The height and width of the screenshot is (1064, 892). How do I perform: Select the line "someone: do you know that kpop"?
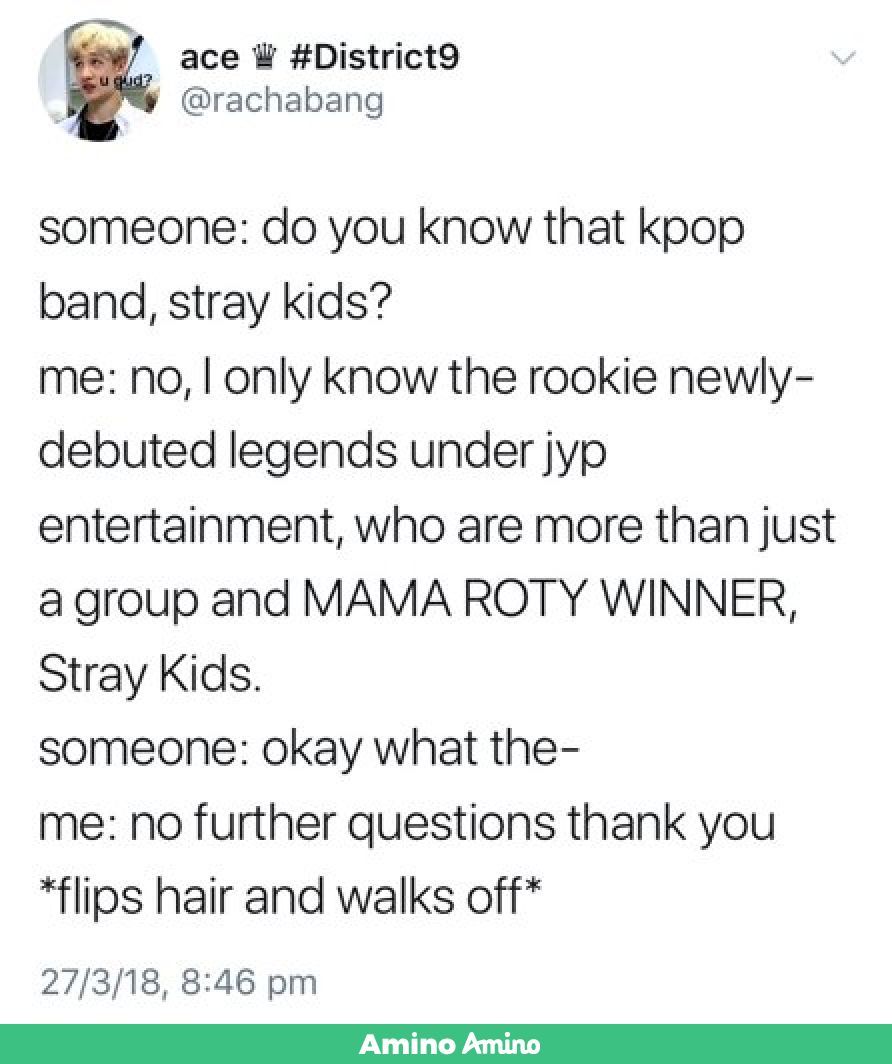[391, 229]
